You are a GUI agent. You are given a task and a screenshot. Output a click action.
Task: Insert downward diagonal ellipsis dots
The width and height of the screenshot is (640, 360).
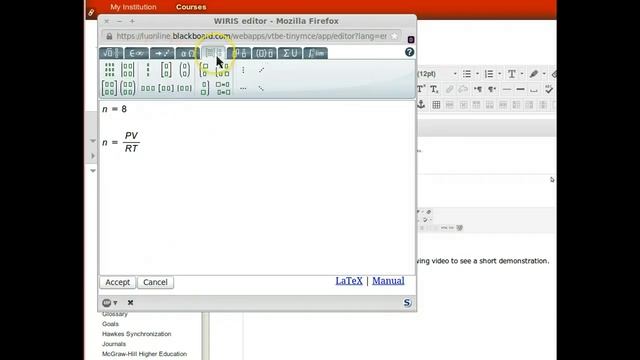(261, 88)
